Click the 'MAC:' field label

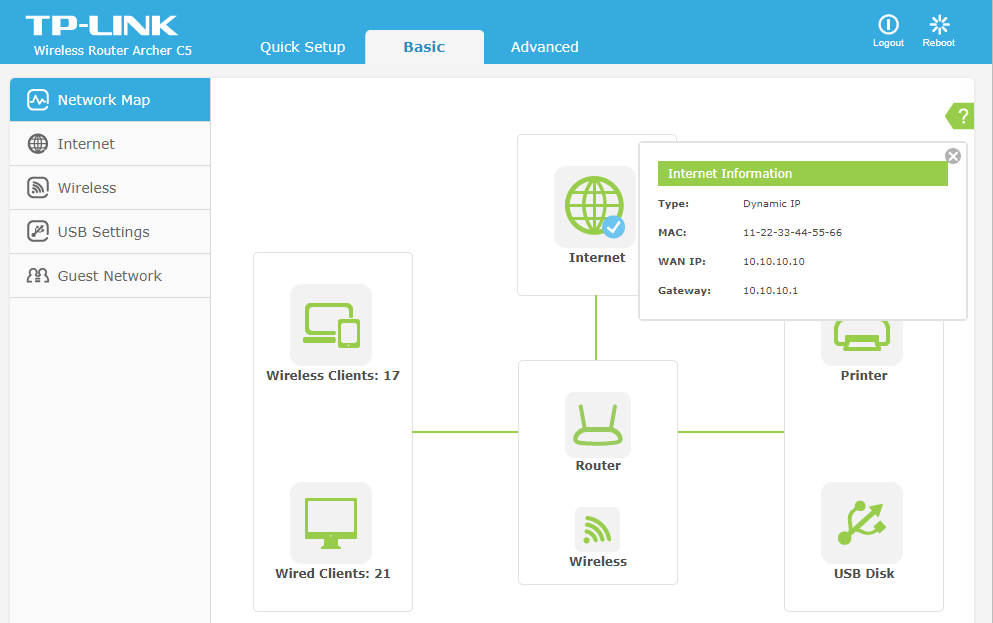coord(672,233)
